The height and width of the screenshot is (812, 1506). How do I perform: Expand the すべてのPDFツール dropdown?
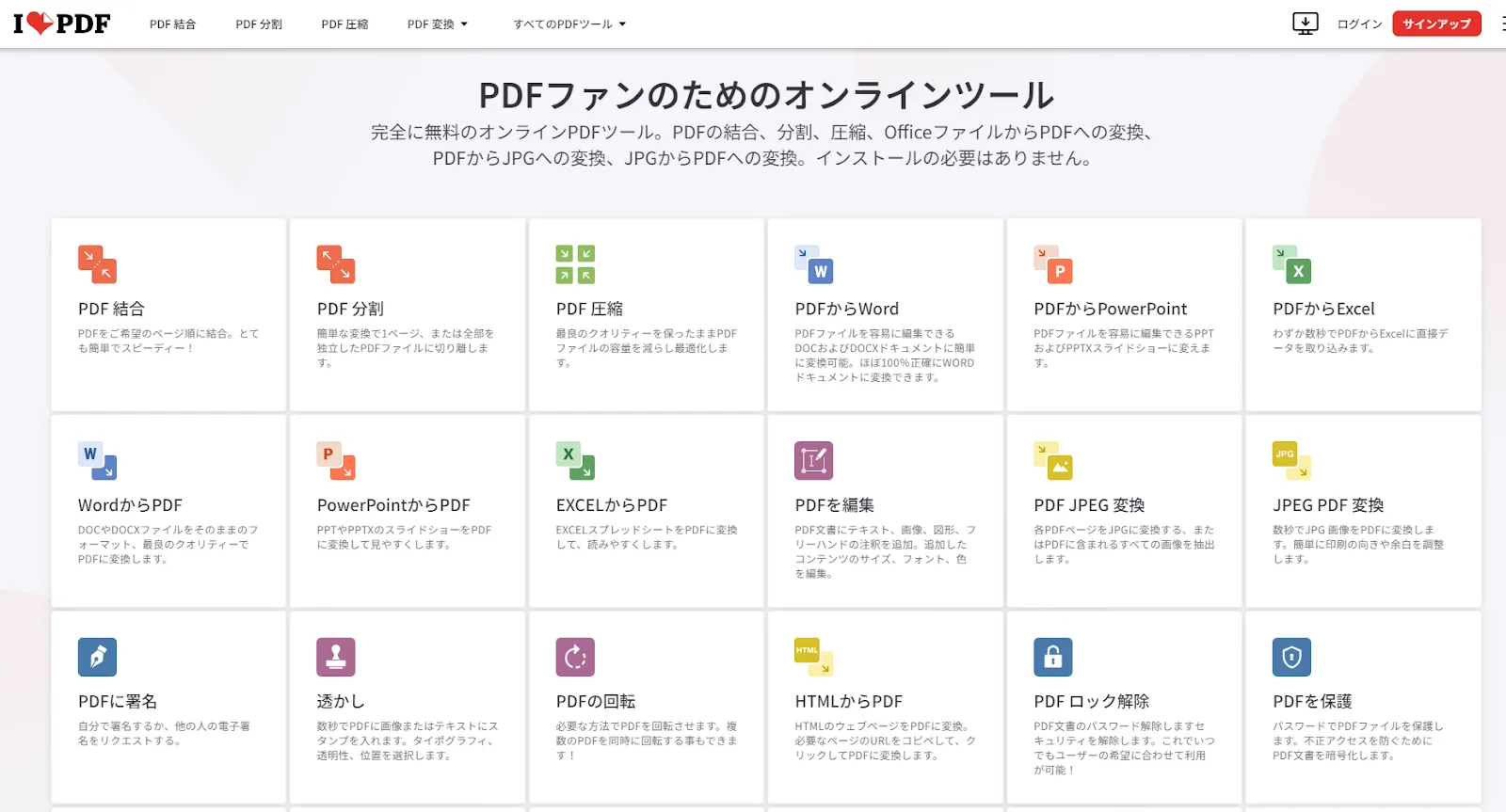[x=569, y=24]
